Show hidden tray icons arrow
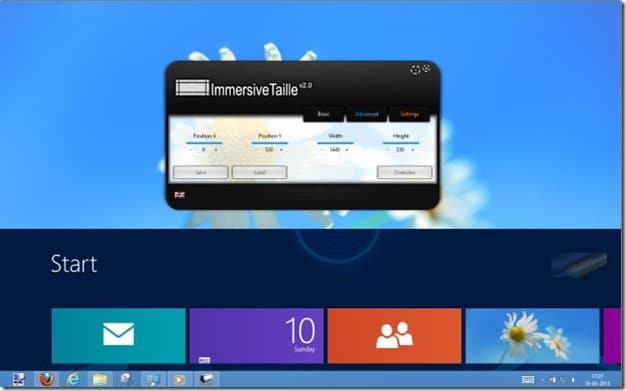This screenshot has width=626, height=391. click(x=543, y=380)
